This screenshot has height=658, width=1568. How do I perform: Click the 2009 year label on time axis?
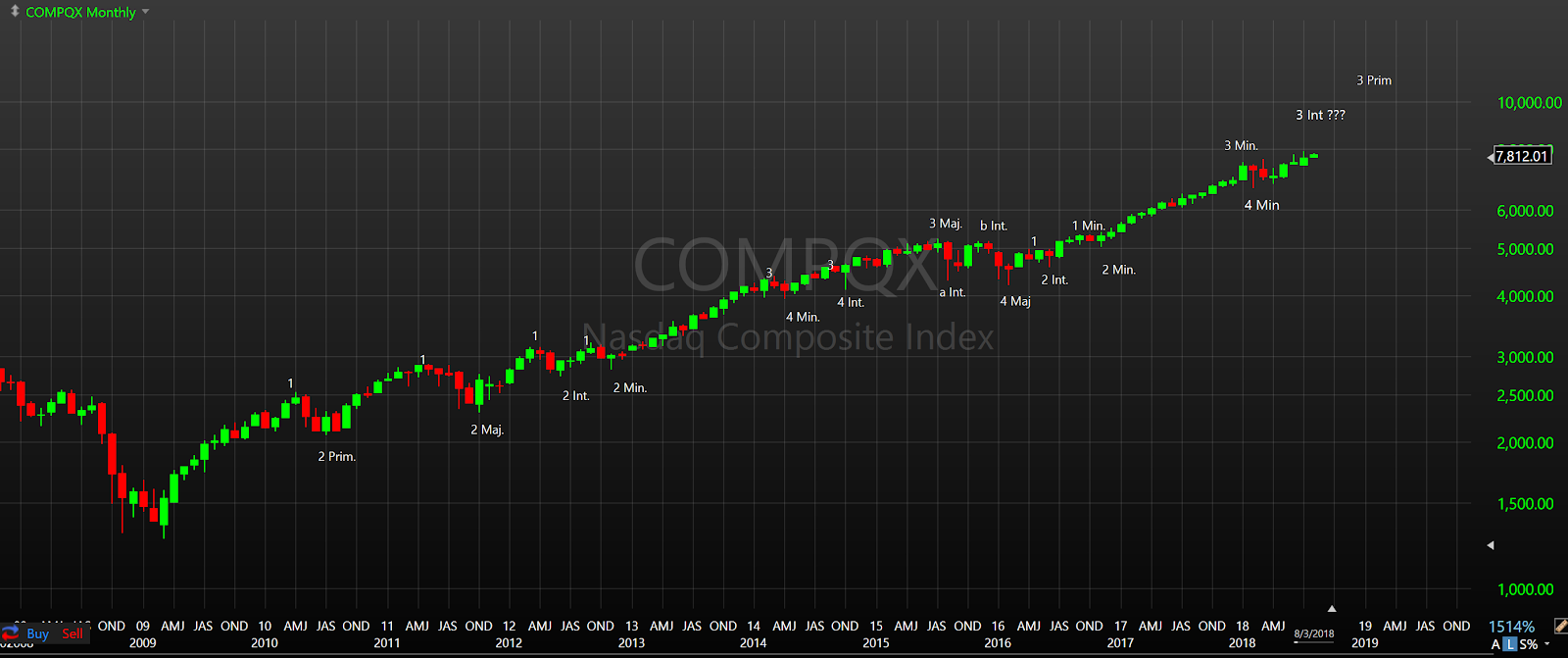pyautogui.click(x=143, y=643)
